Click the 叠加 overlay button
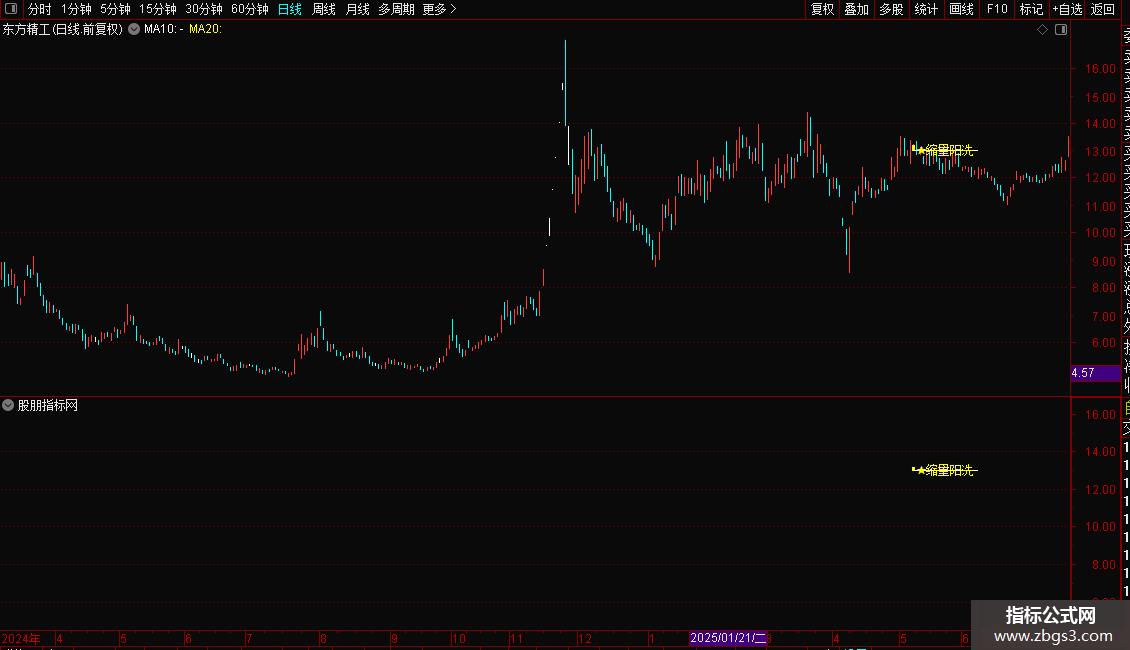Screen dimensions: 1130x650 pyautogui.click(x=856, y=9)
